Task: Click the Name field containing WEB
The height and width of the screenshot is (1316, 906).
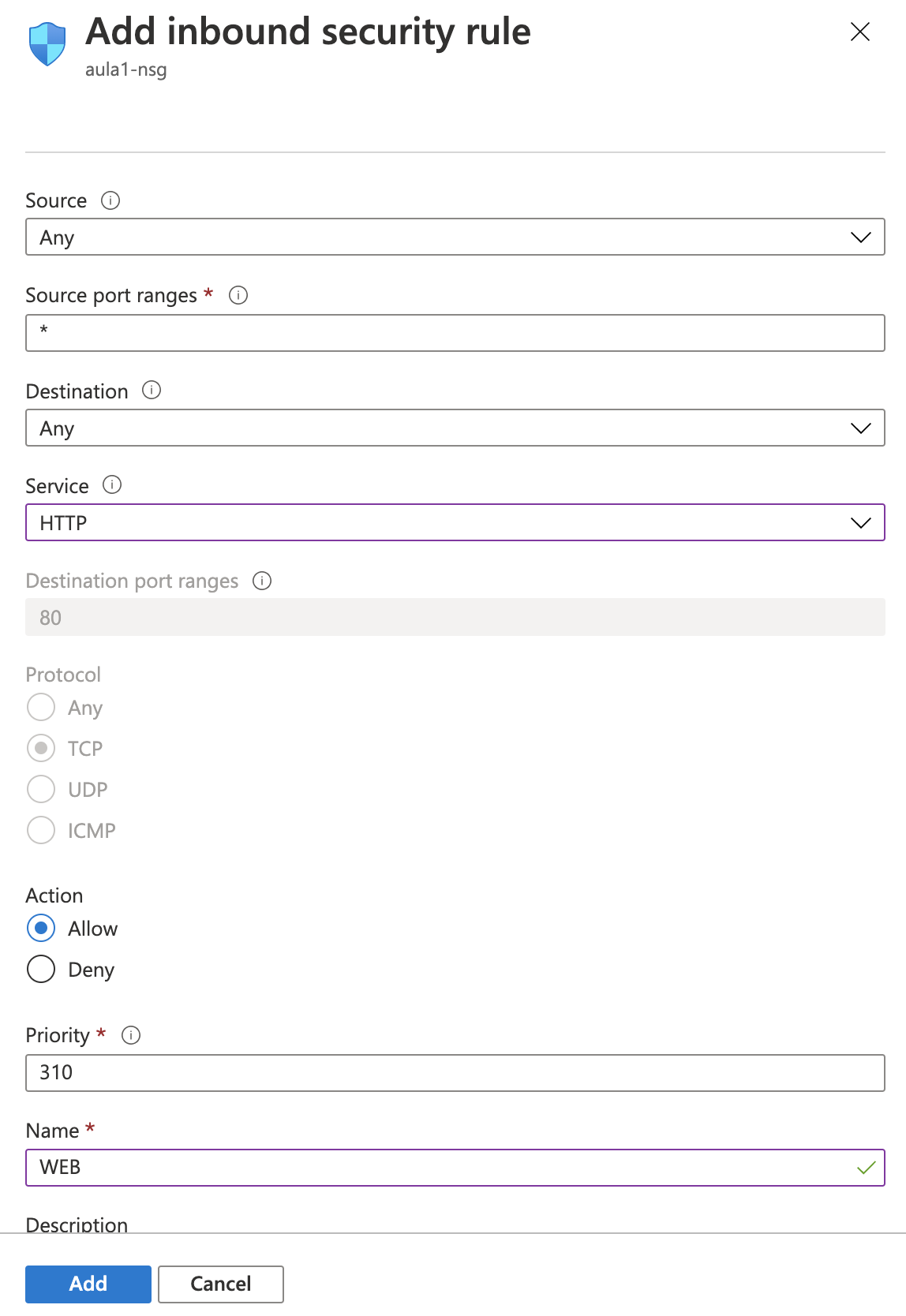Action: coord(442,1168)
